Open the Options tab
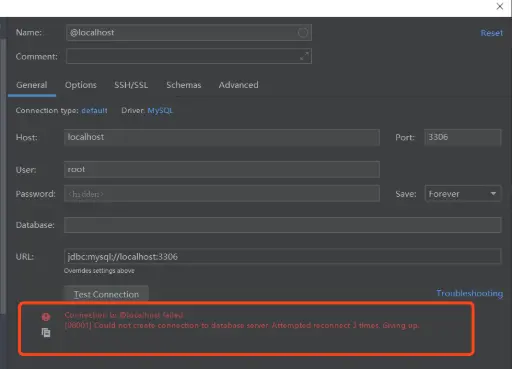Viewport: 514px width, 369px height. (81, 85)
